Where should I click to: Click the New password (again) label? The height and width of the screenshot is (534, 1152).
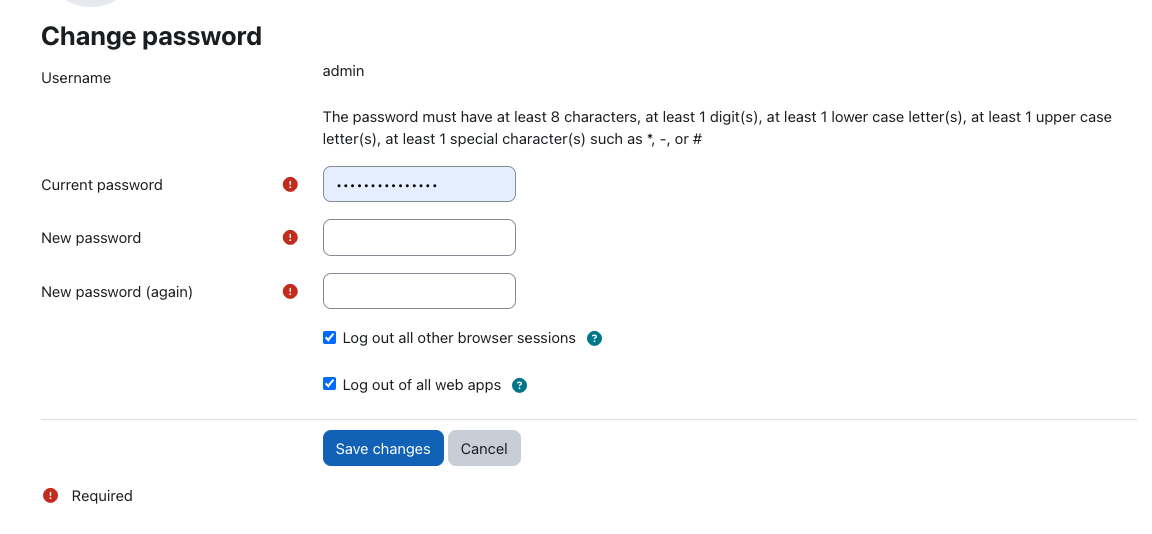pos(117,292)
